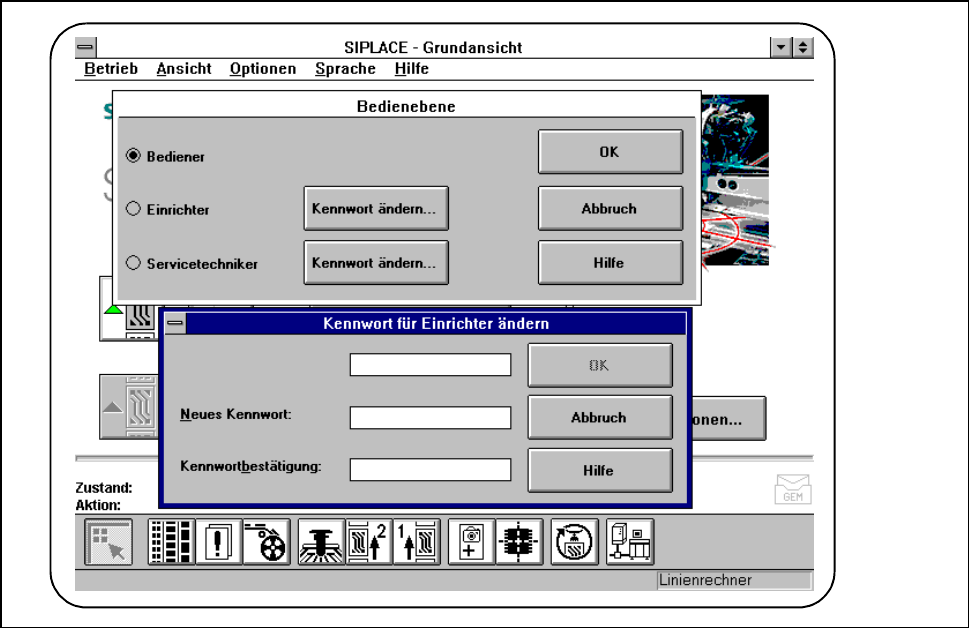Viewport: 969px width, 628px height.
Task: Click the component crosshair centering icon
Action: point(519,542)
